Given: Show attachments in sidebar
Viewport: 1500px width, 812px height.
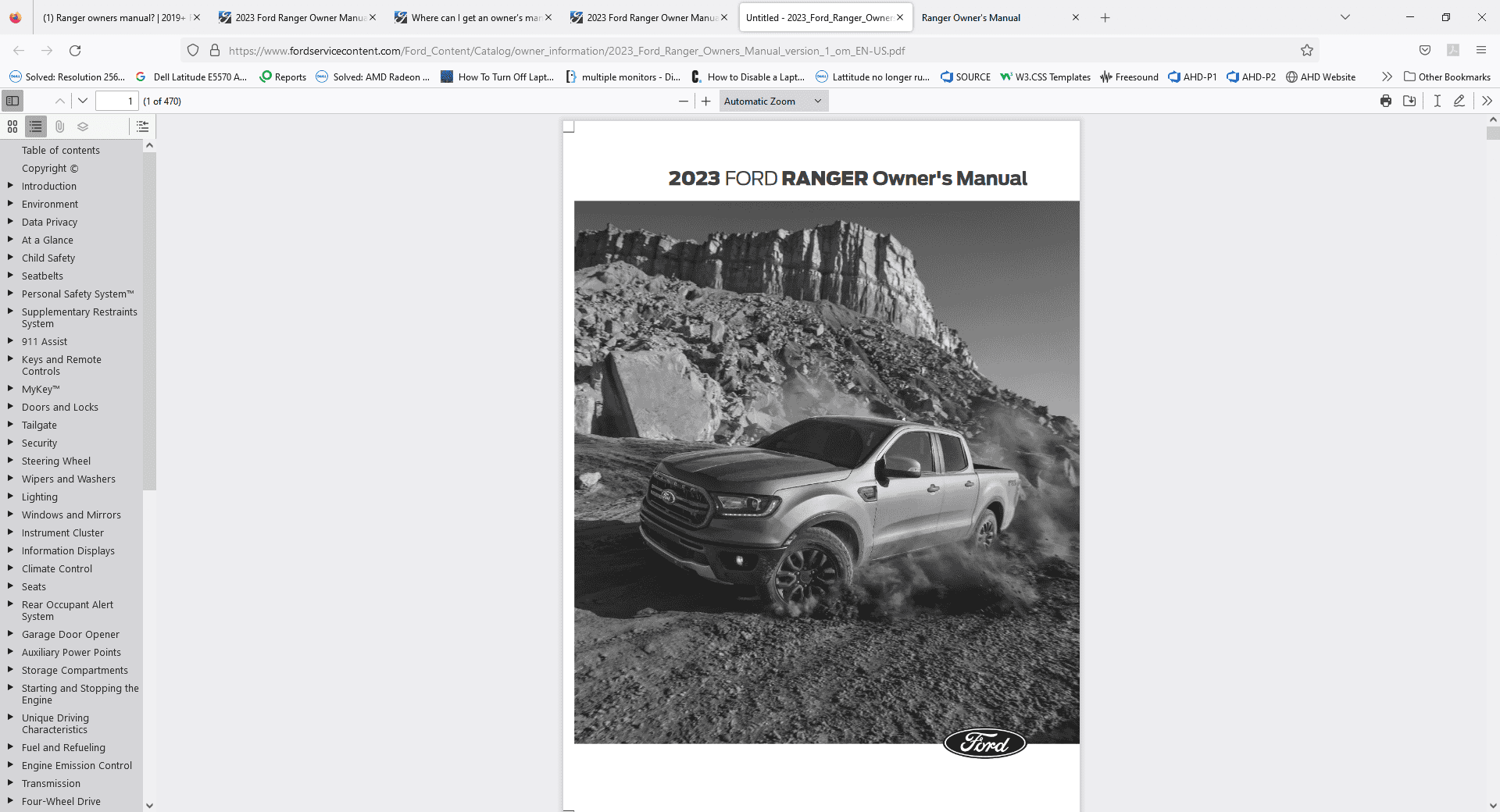Looking at the screenshot, I should coord(59,126).
